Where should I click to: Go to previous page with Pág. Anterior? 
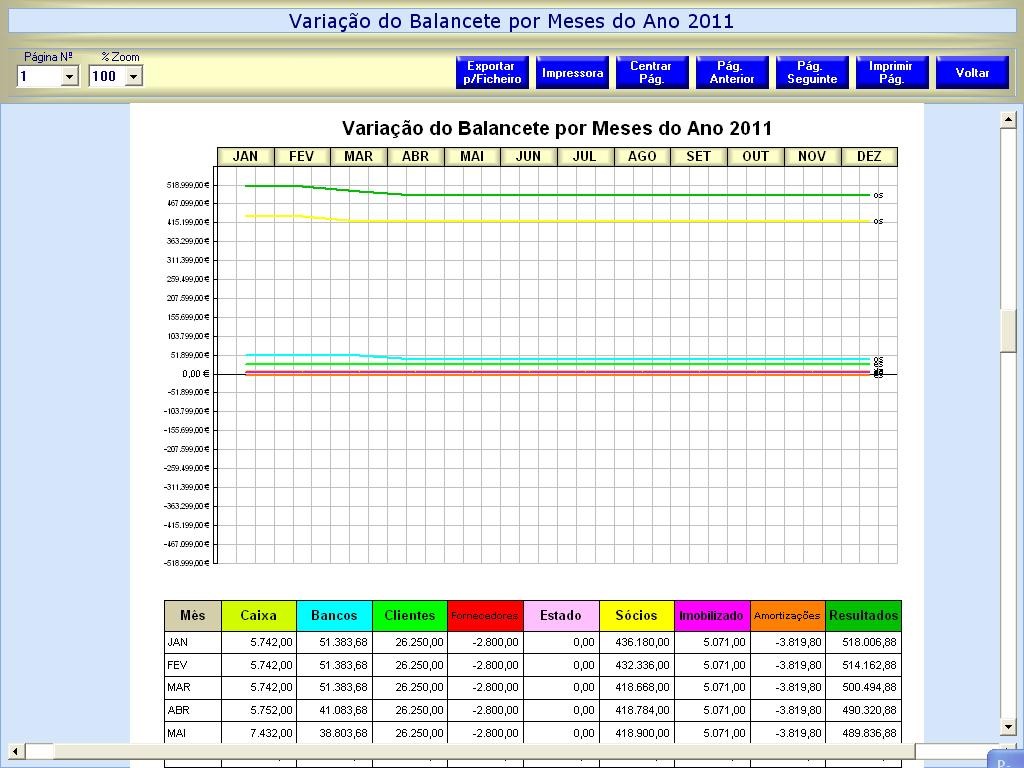(x=732, y=73)
